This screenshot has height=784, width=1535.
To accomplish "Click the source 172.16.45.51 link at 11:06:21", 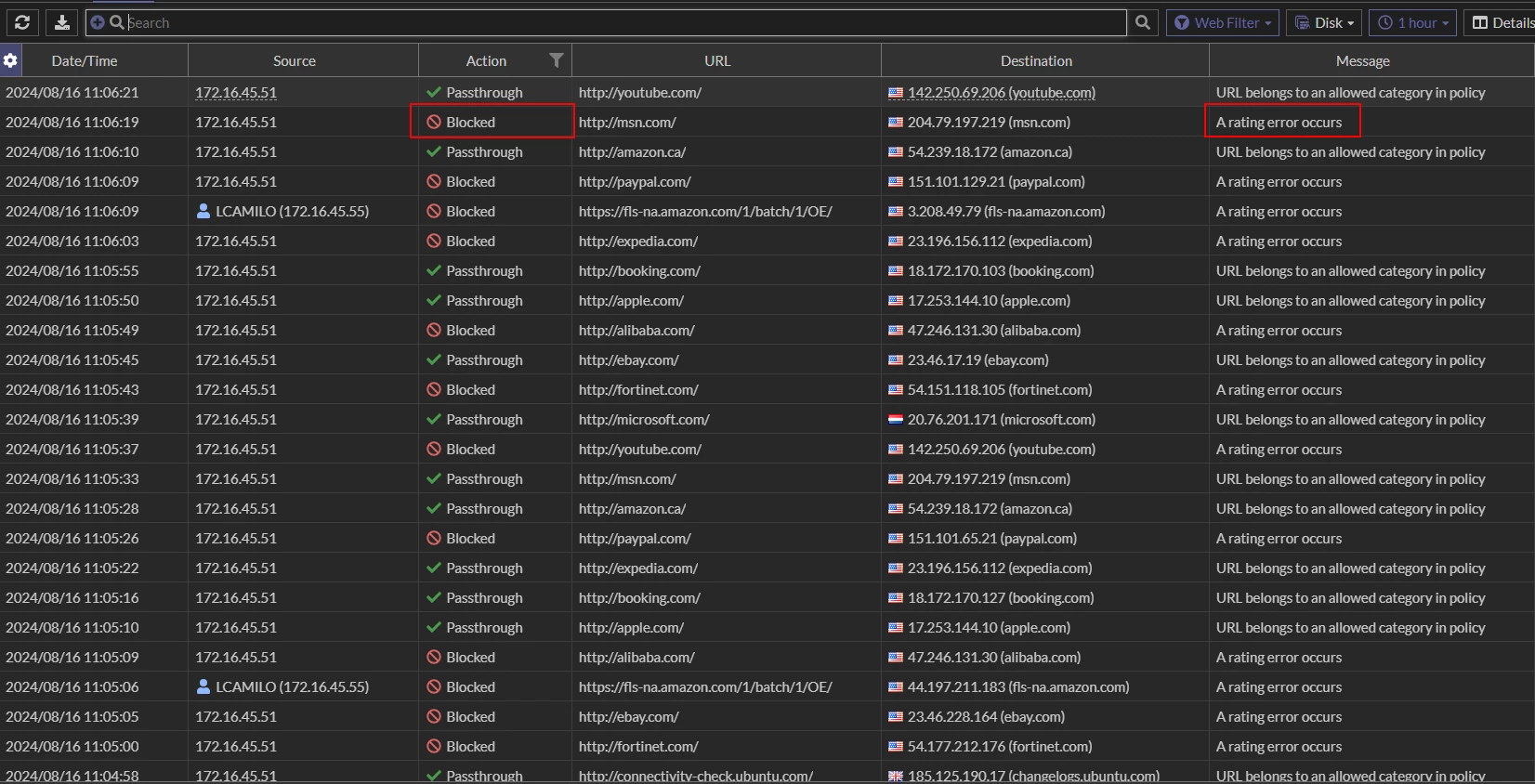I will tap(236, 92).
